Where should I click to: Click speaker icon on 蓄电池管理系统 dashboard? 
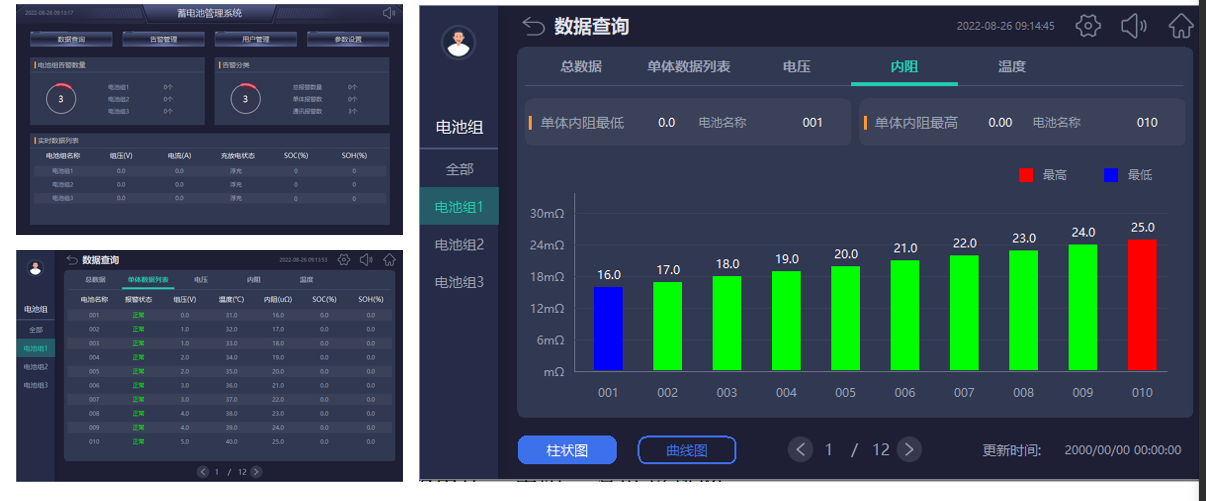[389, 13]
